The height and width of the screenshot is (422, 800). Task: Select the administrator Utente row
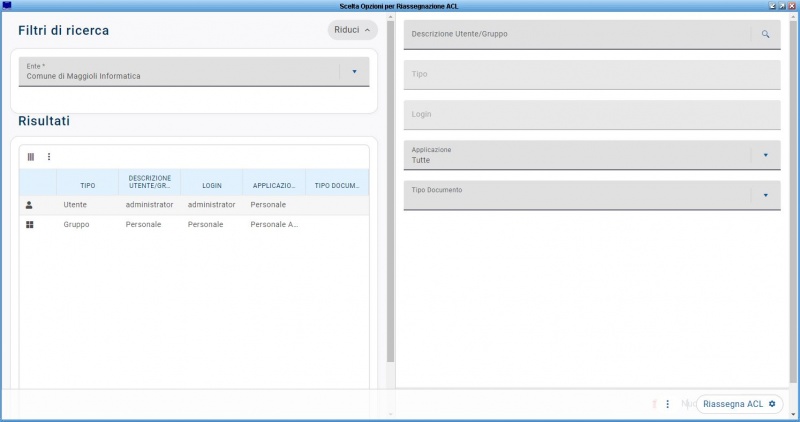150,205
